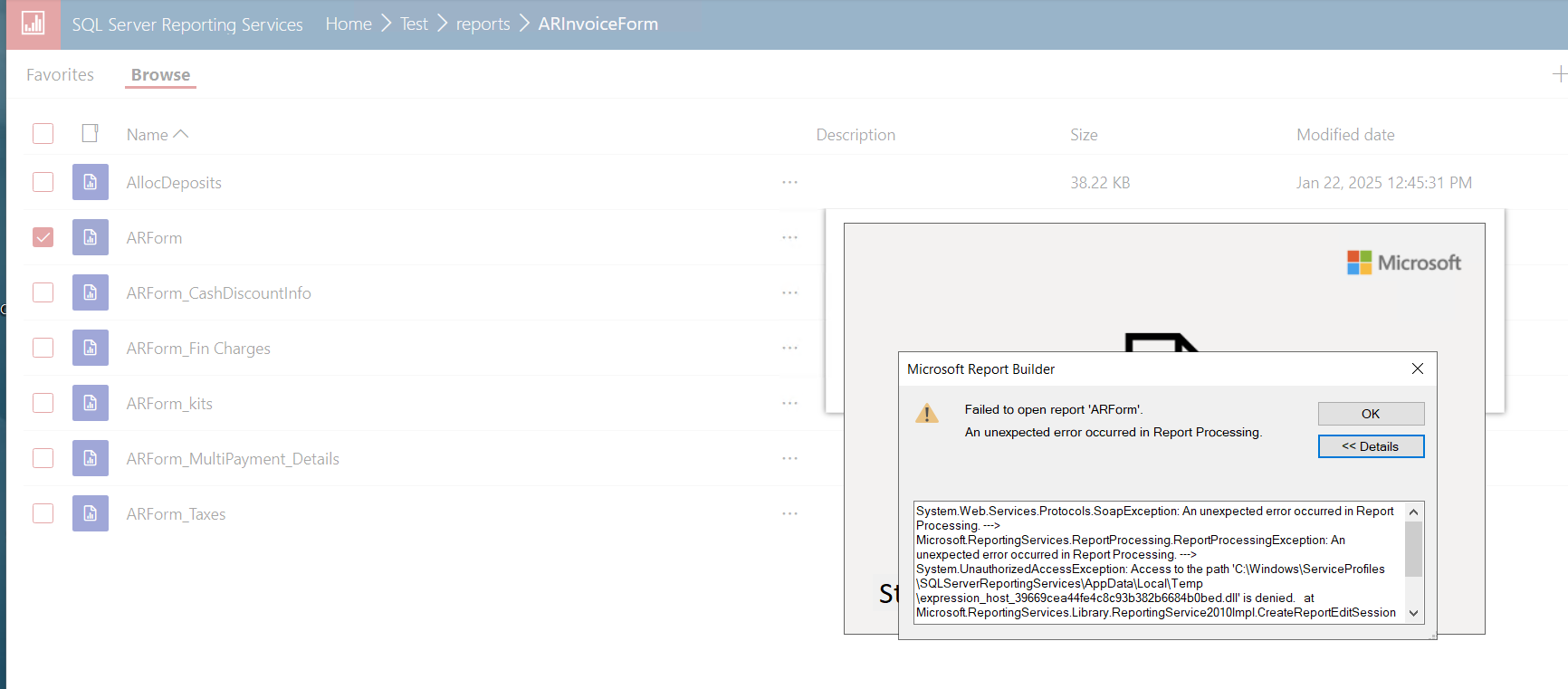Click the ARInvoiceForm breadcrumb
This screenshot has width=1568, height=689.
click(x=598, y=24)
